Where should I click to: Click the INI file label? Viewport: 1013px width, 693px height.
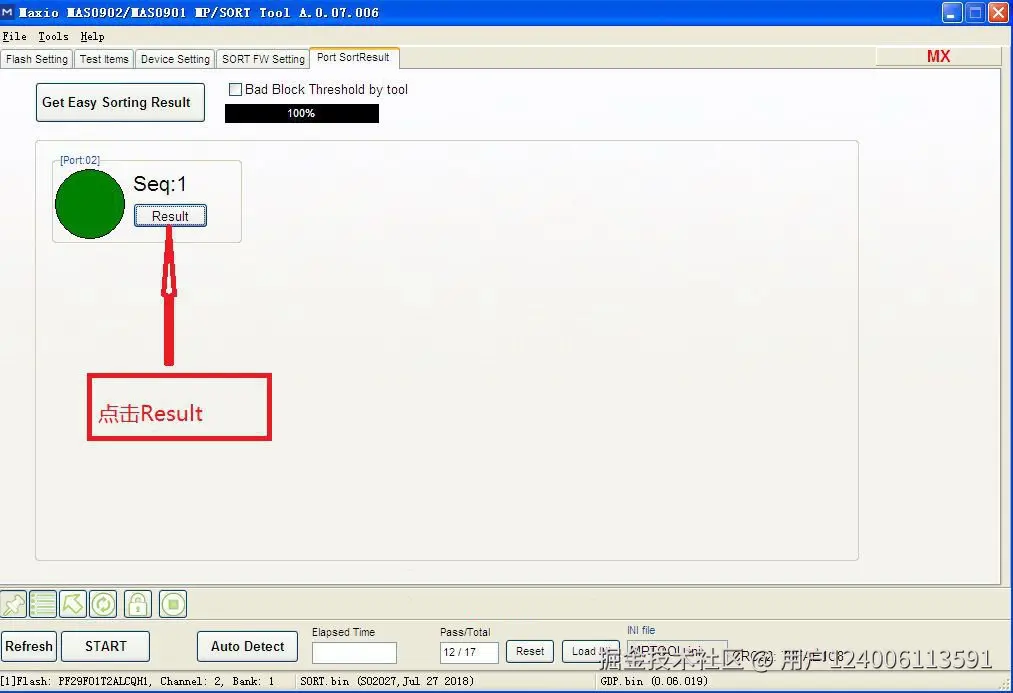pyautogui.click(x=641, y=630)
